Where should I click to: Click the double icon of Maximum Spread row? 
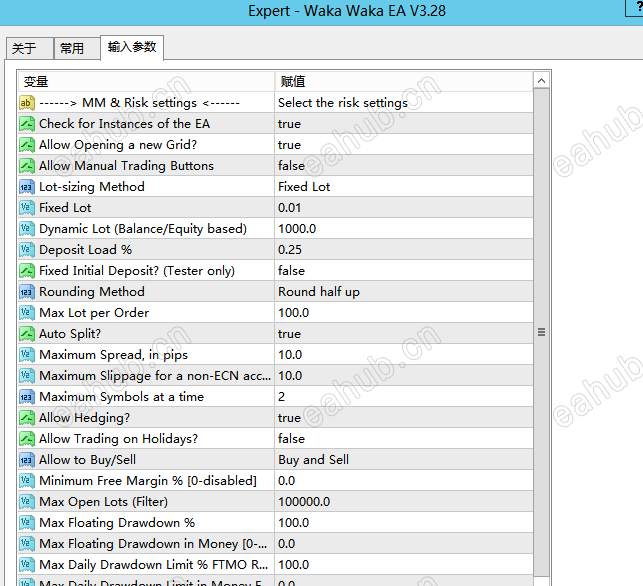(27, 355)
